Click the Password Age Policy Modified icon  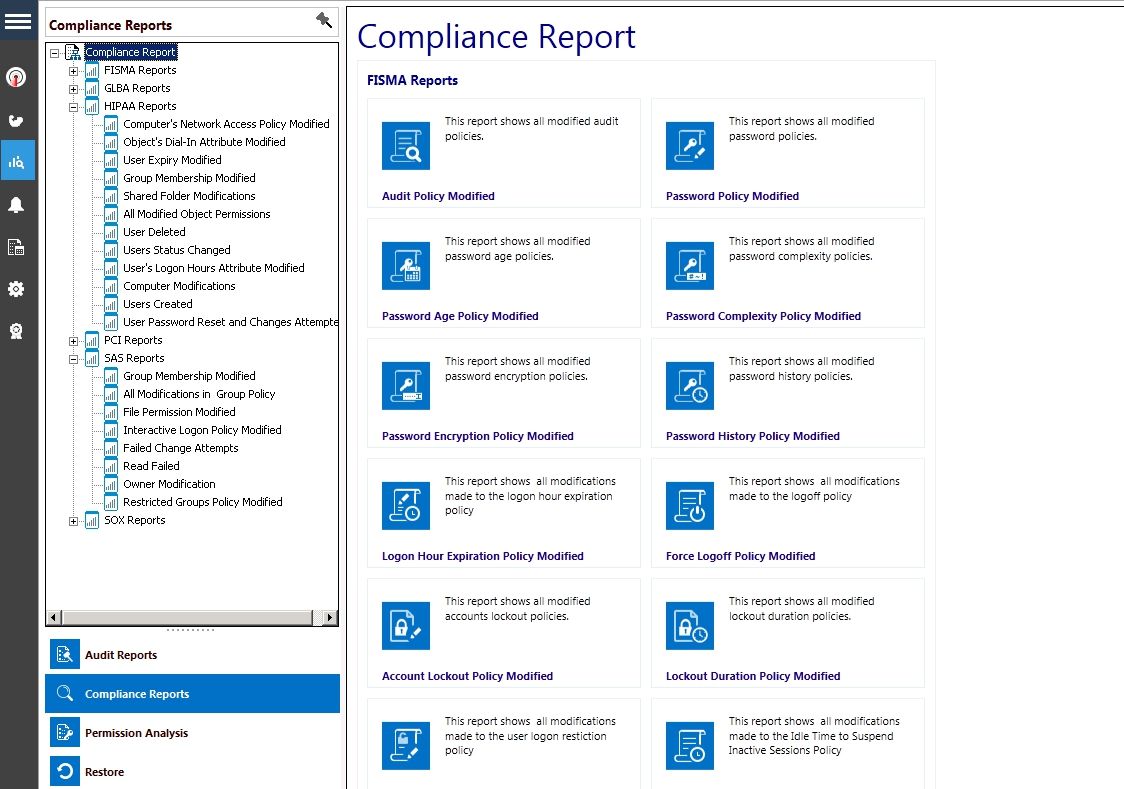pos(406,266)
